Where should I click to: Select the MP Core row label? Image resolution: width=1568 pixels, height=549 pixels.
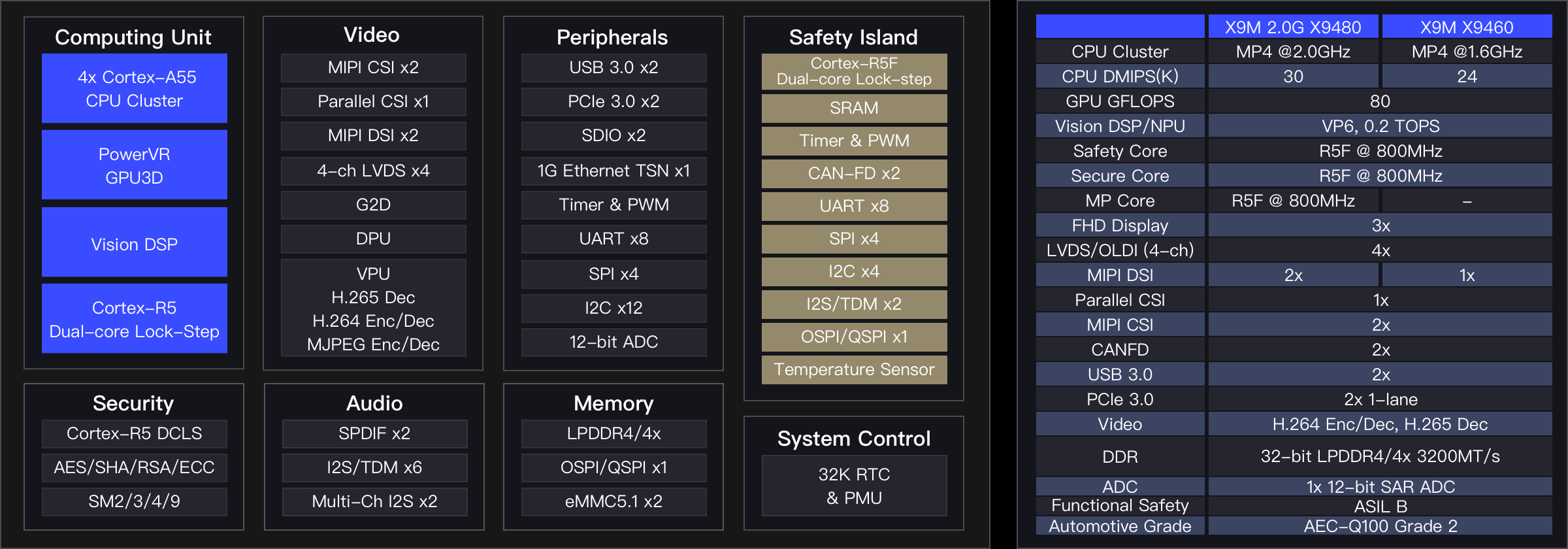click(1120, 201)
